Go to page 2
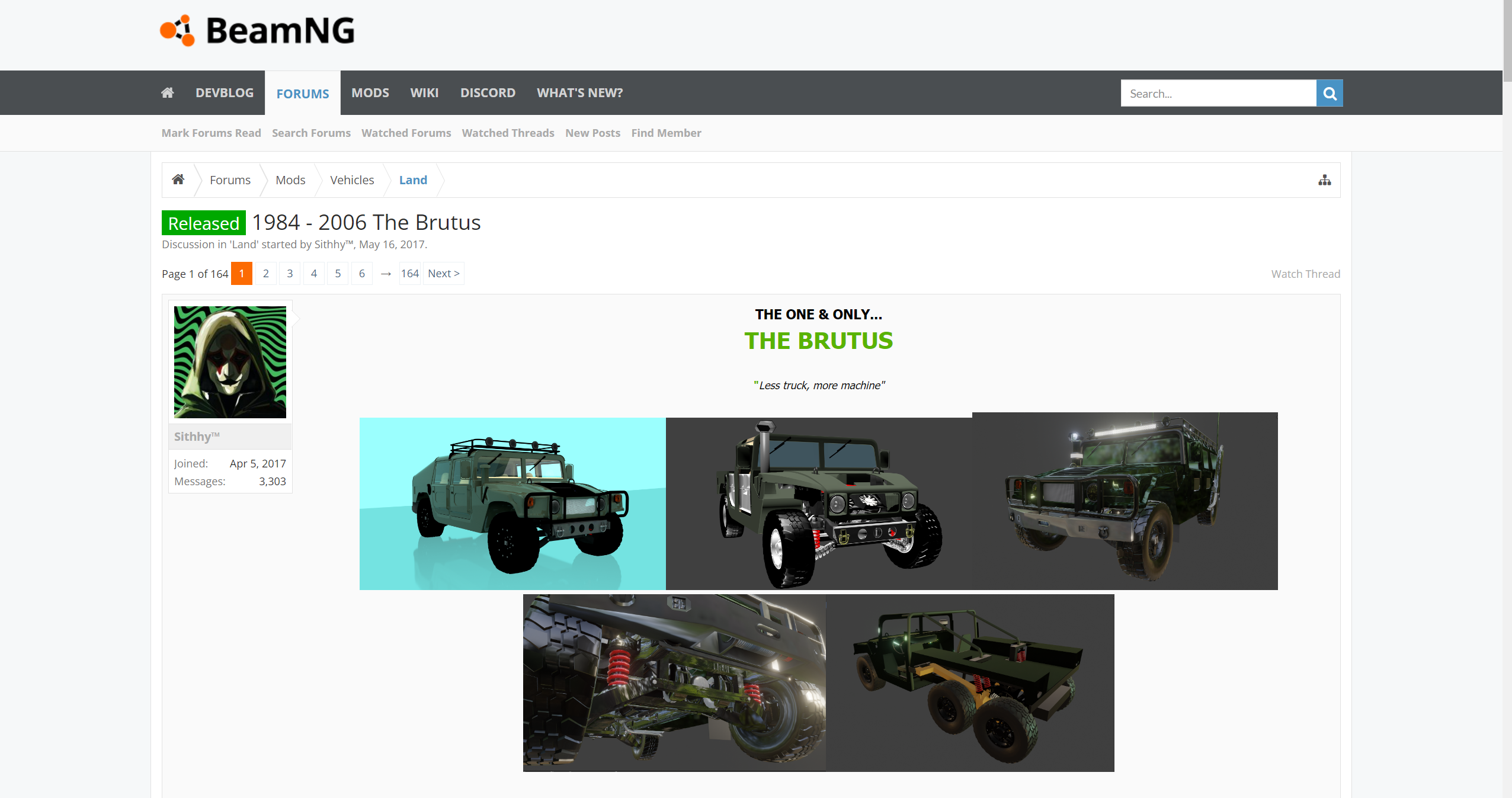The height and width of the screenshot is (798, 1512). point(266,273)
